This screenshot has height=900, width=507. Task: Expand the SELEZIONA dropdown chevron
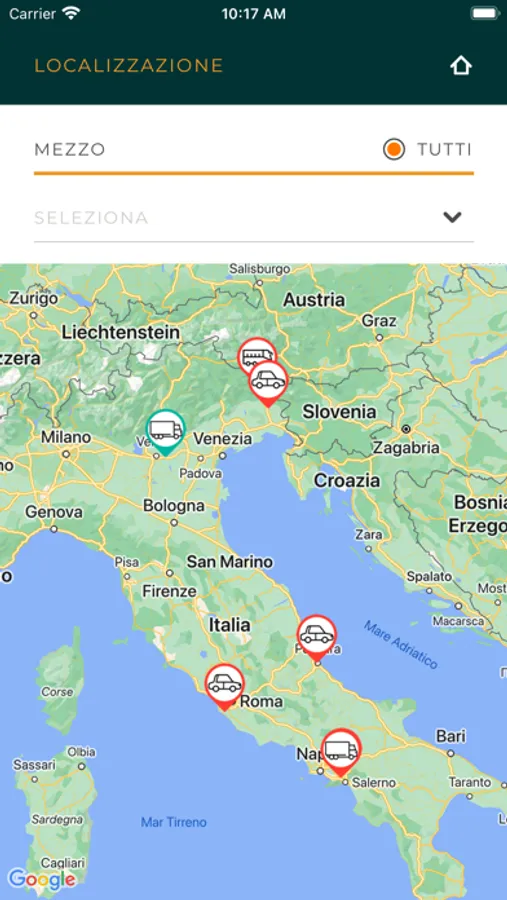point(452,218)
